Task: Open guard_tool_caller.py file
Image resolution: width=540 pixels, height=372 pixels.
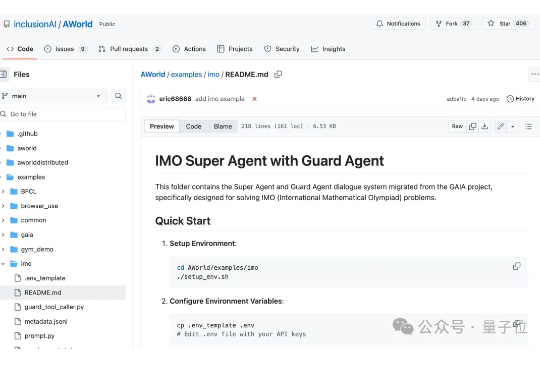Action: click(54, 307)
